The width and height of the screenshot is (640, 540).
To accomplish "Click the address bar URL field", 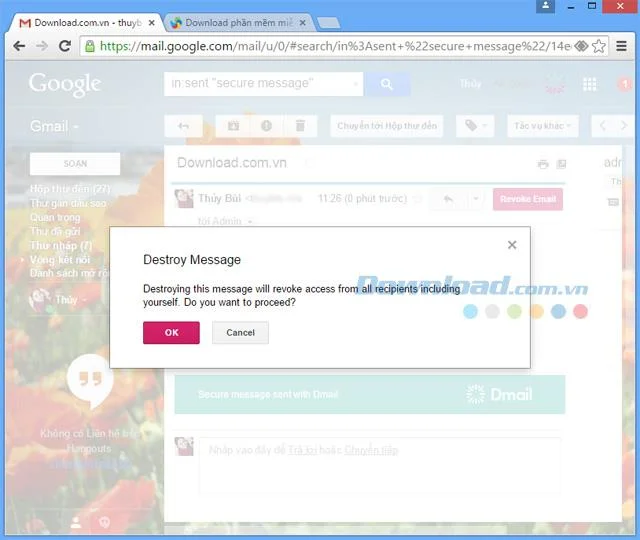I will [335, 46].
